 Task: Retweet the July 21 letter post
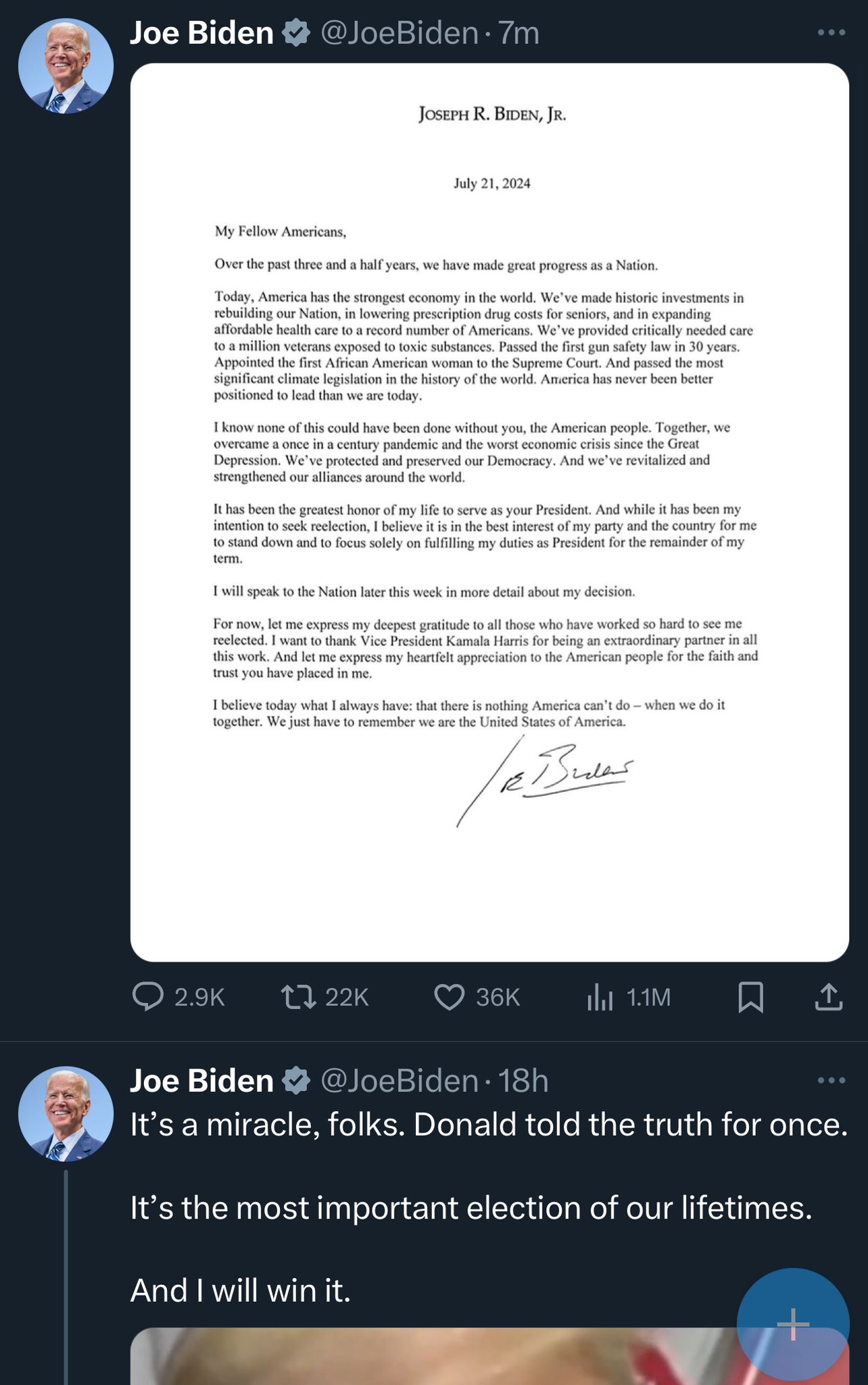point(298,997)
